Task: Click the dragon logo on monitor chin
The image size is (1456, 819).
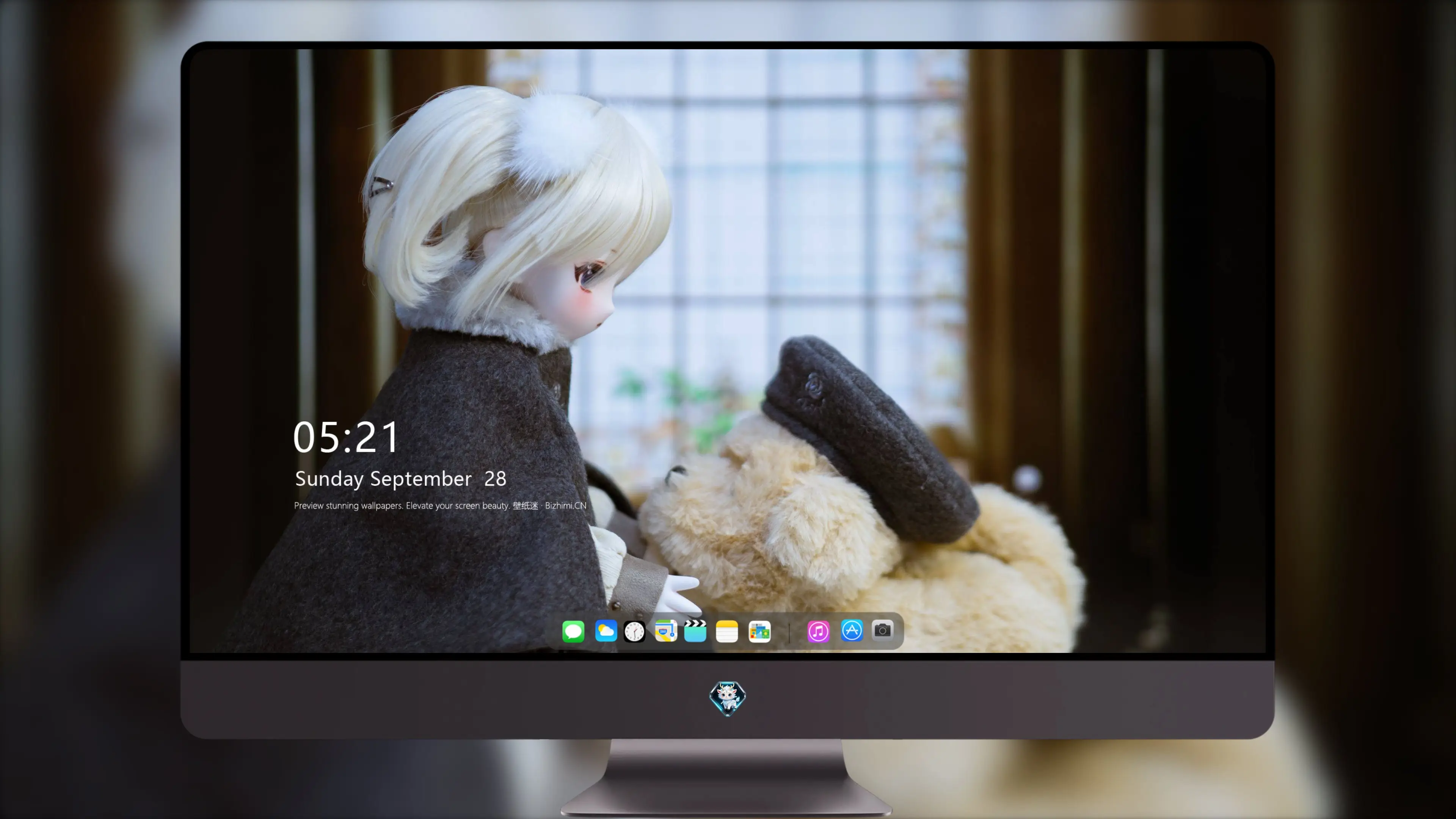Action: (x=728, y=698)
